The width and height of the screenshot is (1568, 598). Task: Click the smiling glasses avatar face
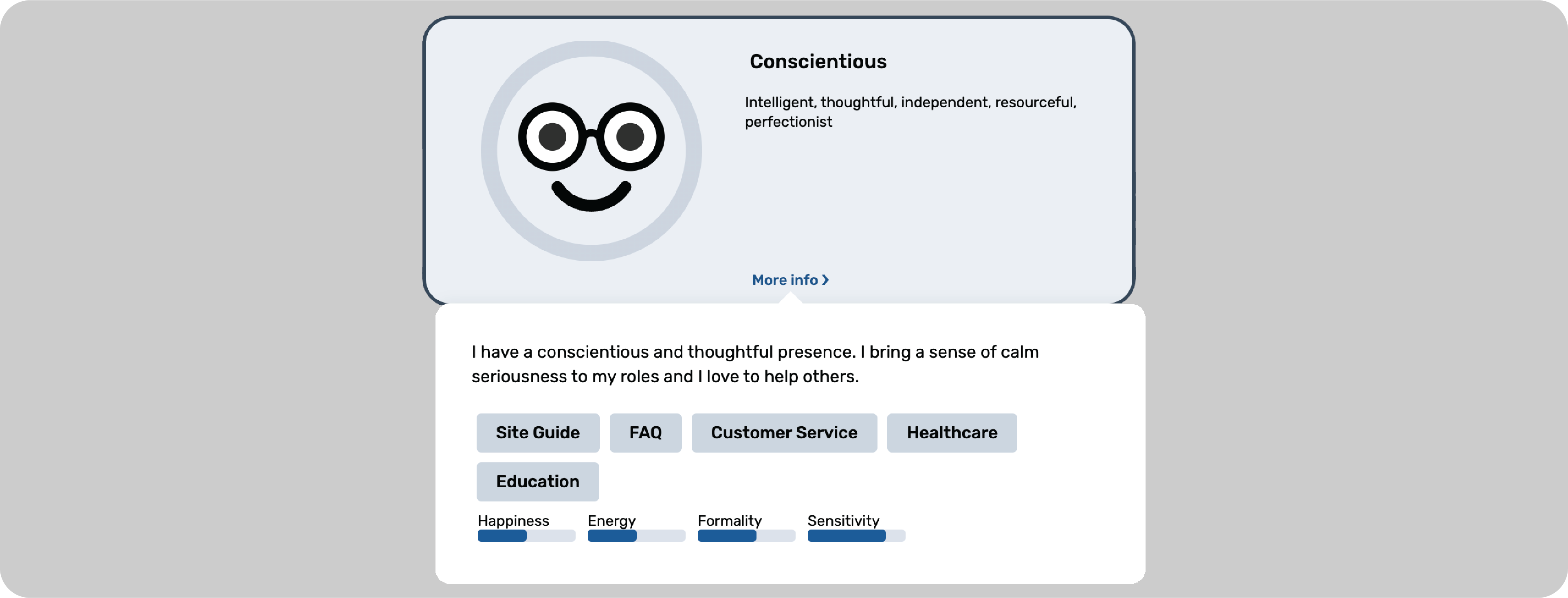click(590, 151)
